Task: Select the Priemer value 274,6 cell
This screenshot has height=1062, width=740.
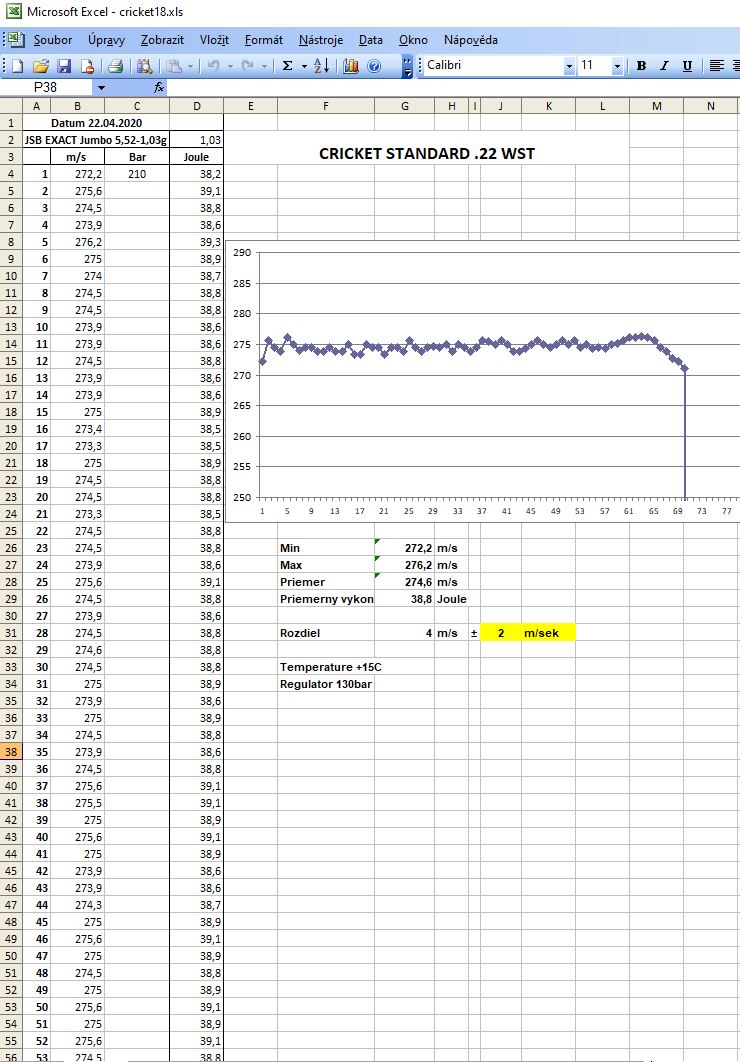Action: click(x=404, y=582)
